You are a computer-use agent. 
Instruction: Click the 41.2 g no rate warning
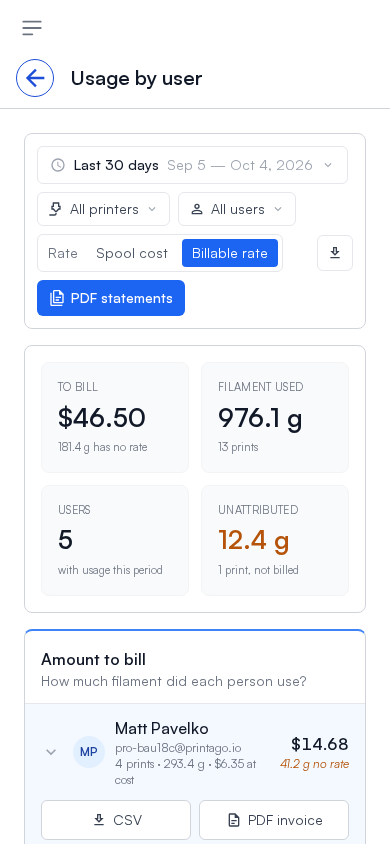click(x=315, y=764)
